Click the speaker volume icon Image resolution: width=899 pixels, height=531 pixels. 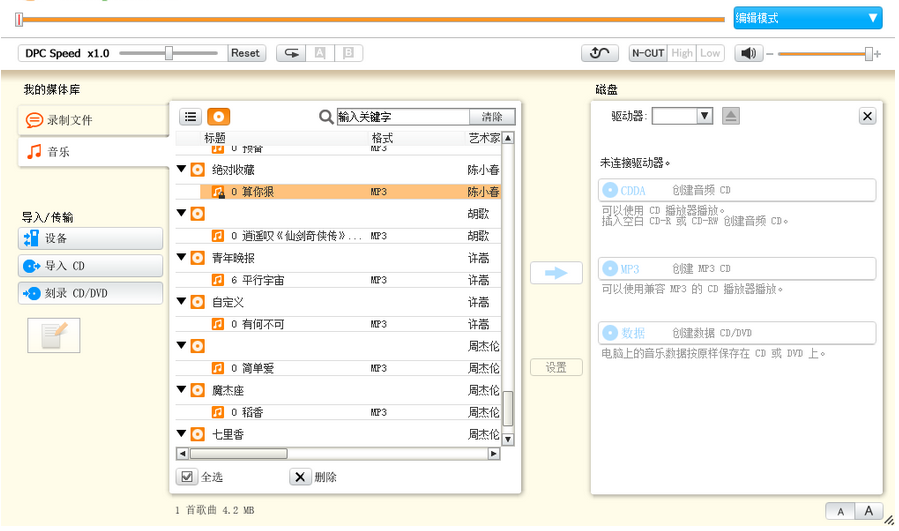(747, 53)
